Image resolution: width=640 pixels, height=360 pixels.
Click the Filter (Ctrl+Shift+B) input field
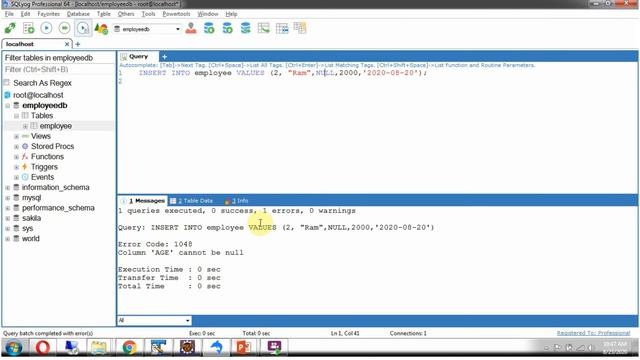(59, 70)
